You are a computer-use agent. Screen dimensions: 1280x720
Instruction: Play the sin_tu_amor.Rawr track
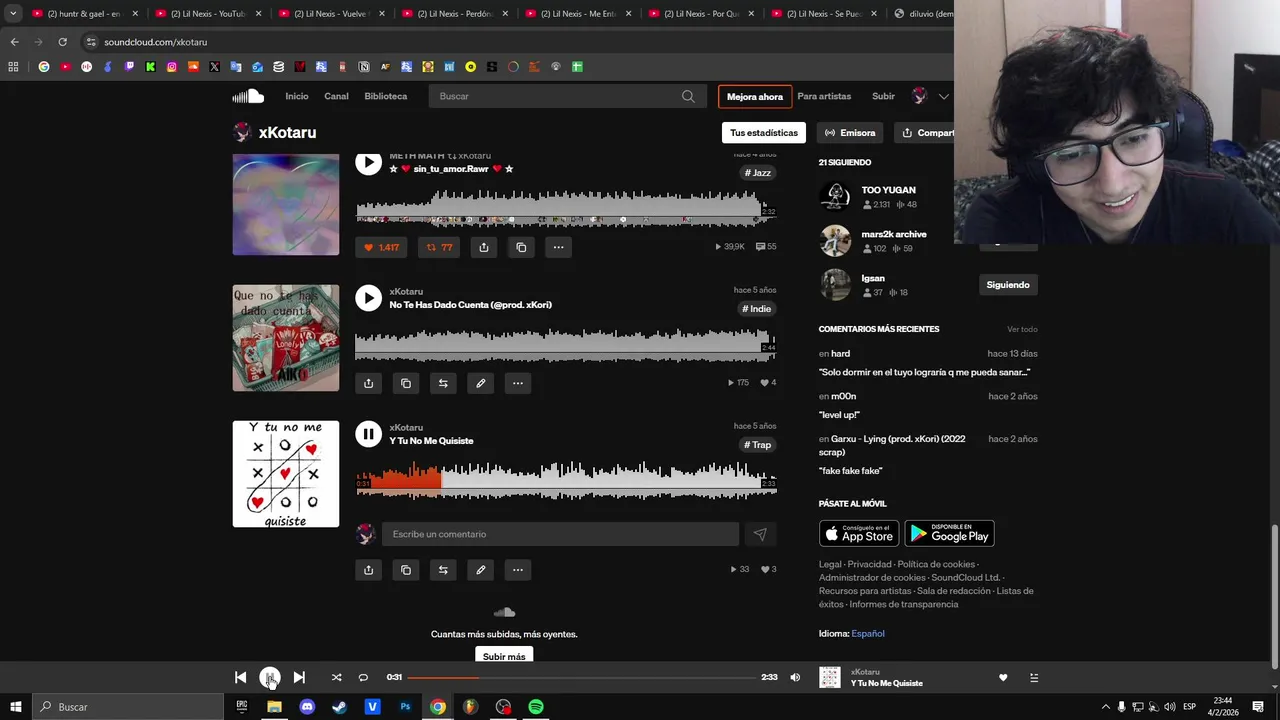coord(369,163)
